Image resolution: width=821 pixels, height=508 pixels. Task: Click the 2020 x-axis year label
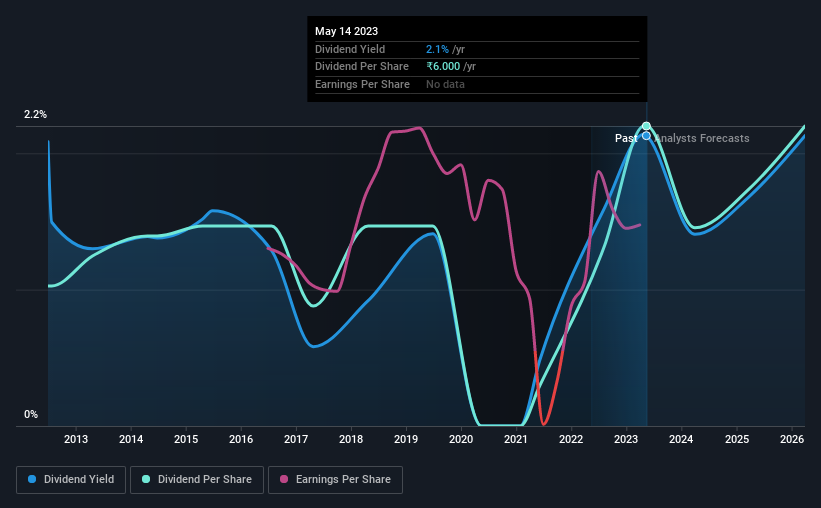(461, 439)
